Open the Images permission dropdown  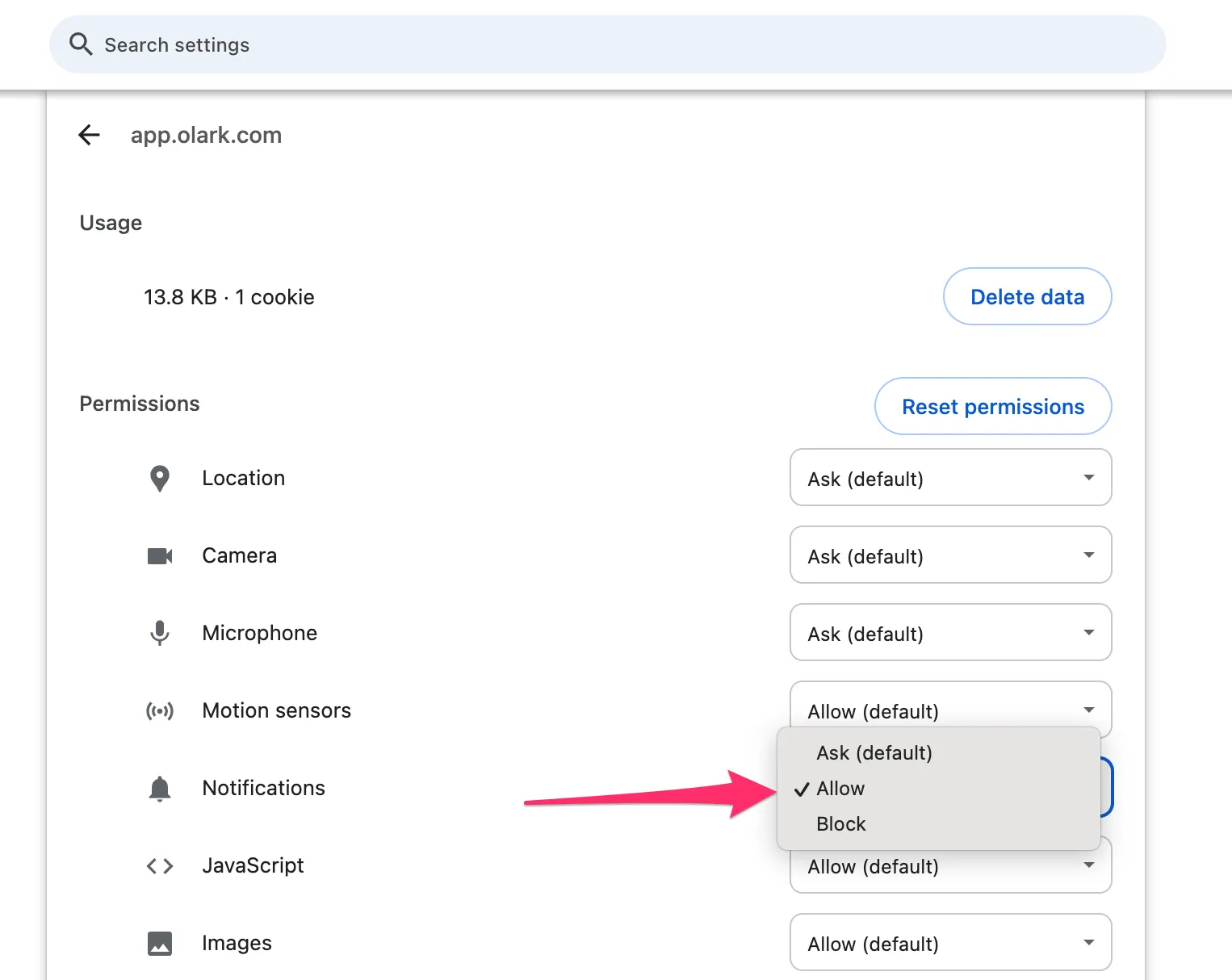[950, 943]
